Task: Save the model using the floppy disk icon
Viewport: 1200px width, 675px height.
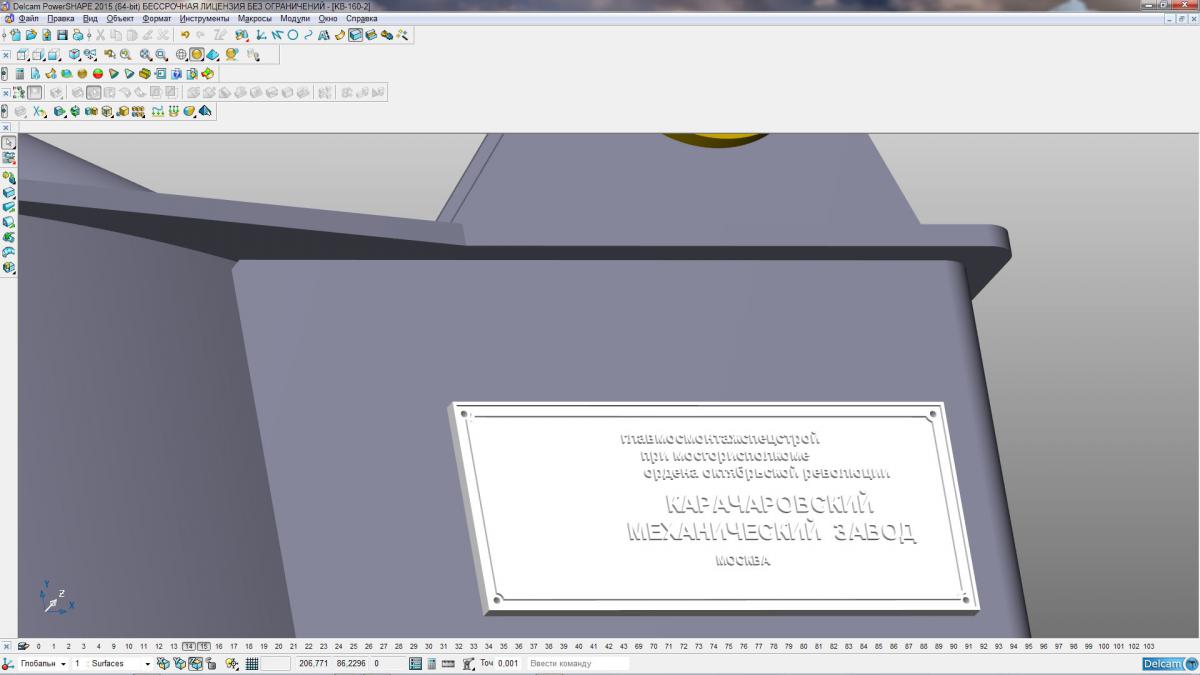Action: (62, 35)
